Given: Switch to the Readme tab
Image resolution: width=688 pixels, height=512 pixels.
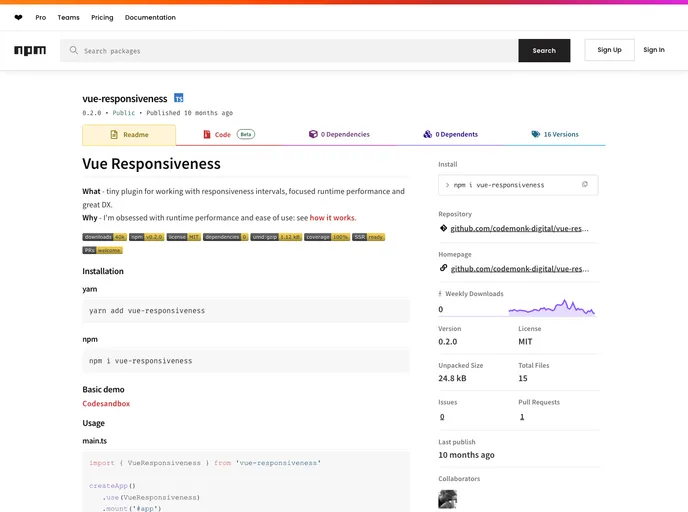Looking at the screenshot, I should (129, 135).
